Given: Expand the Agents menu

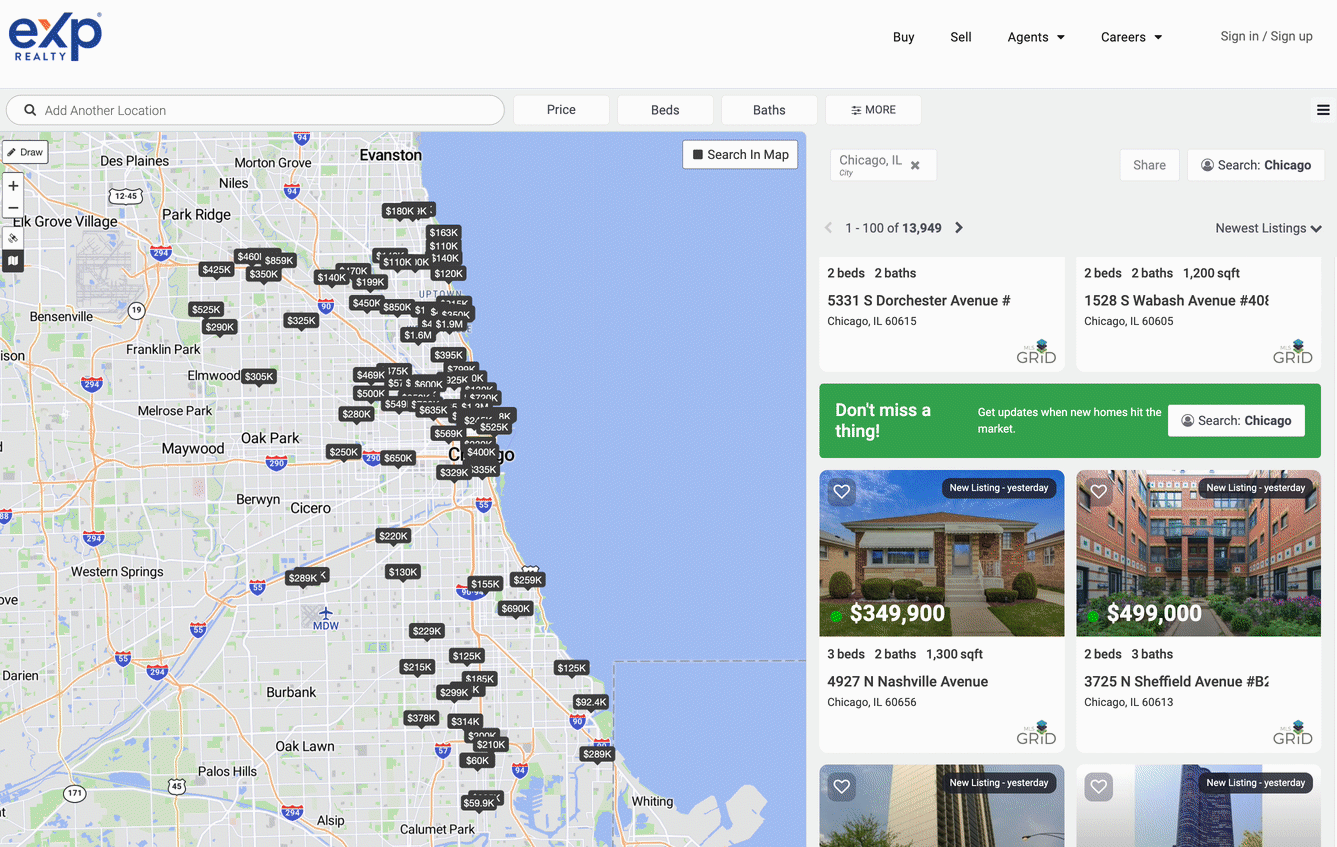Looking at the screenshot, I should click(1036, 37).
